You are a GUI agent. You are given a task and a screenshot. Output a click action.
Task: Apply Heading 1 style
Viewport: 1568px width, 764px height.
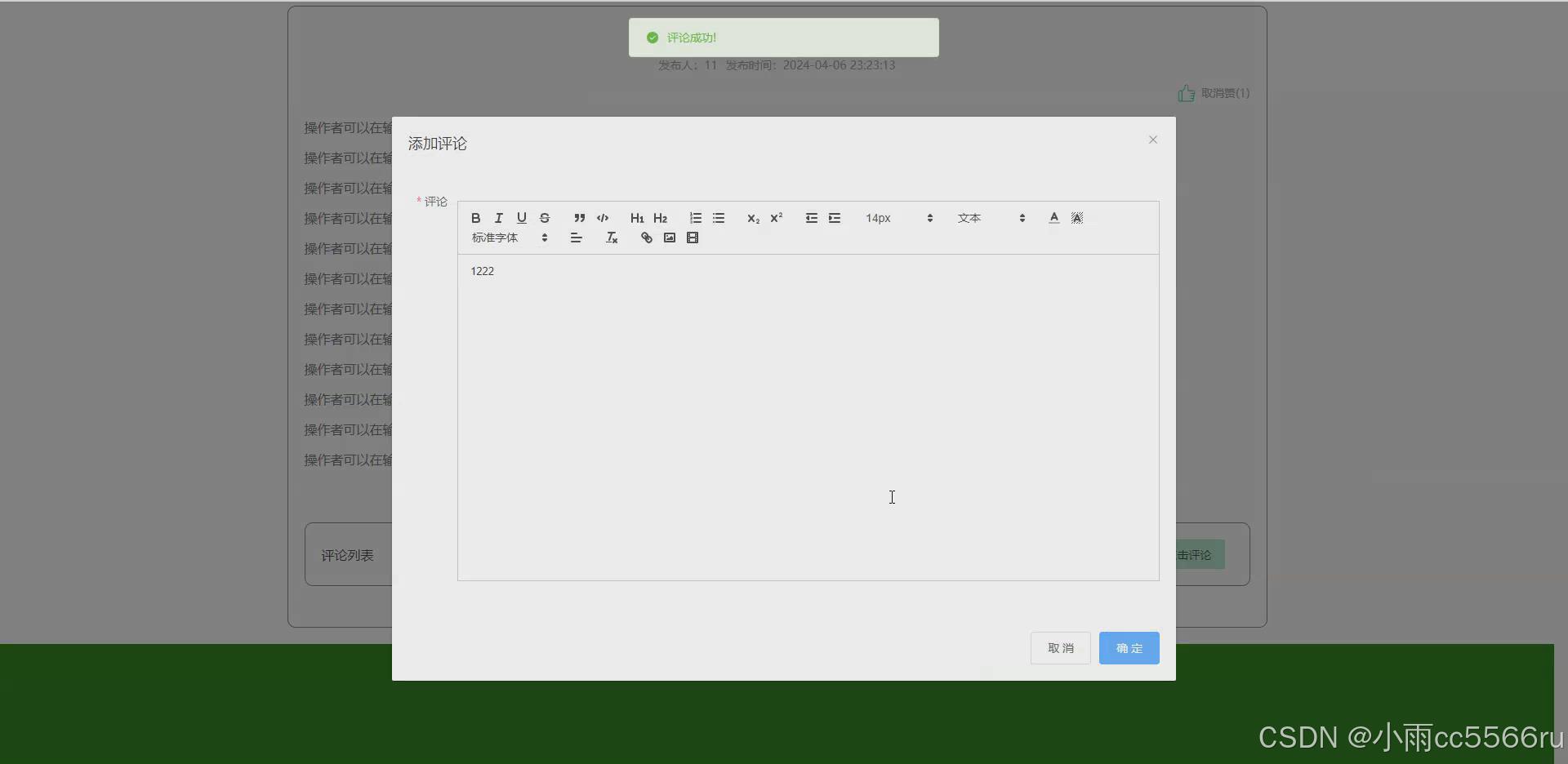pos(637,218)
